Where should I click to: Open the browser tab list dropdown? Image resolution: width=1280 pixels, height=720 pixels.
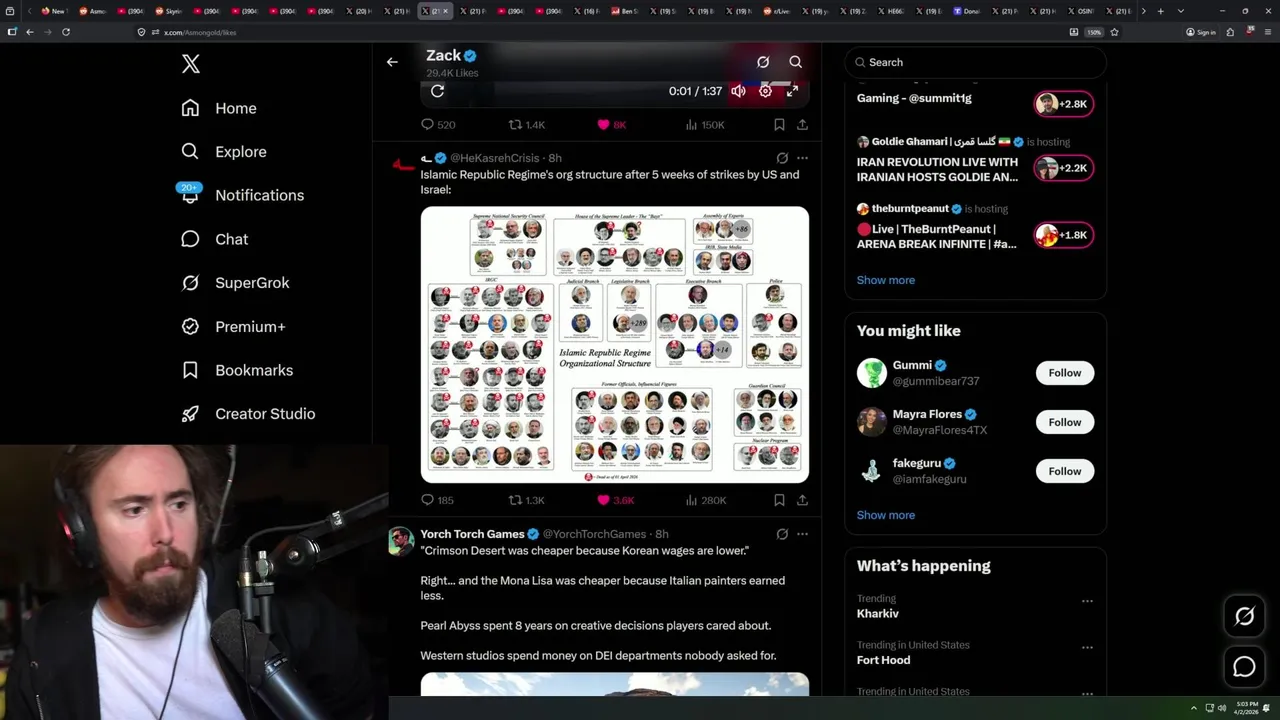[x=1181, y=11]
